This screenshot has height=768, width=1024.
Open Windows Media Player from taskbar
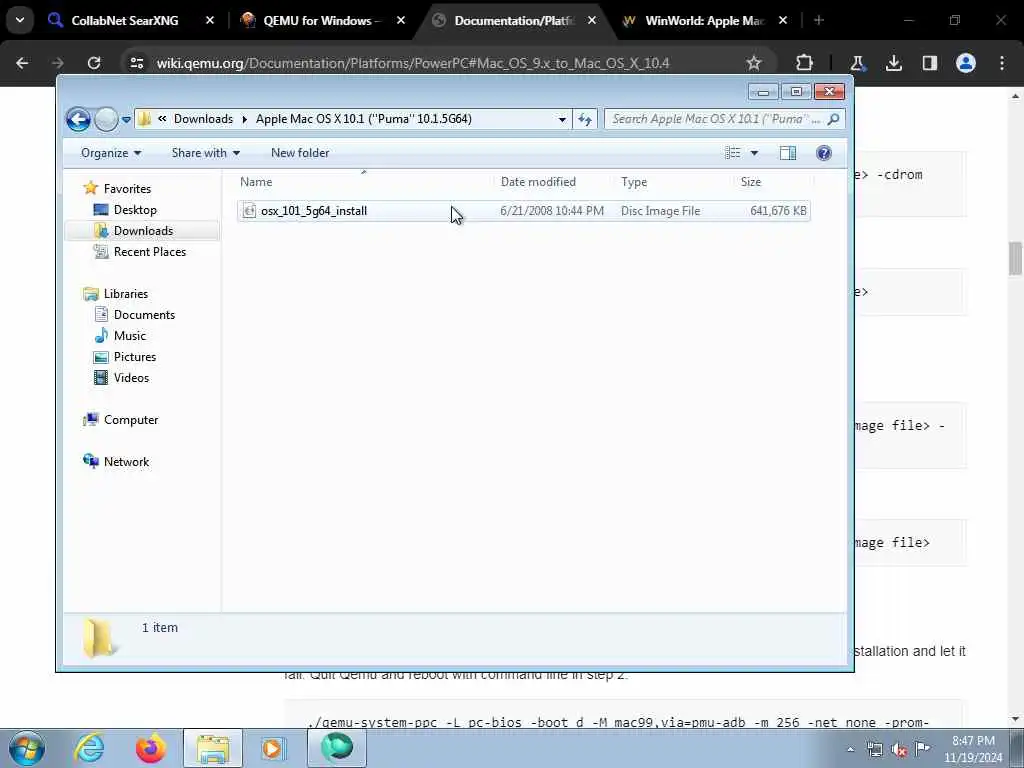tap(273, 748)
